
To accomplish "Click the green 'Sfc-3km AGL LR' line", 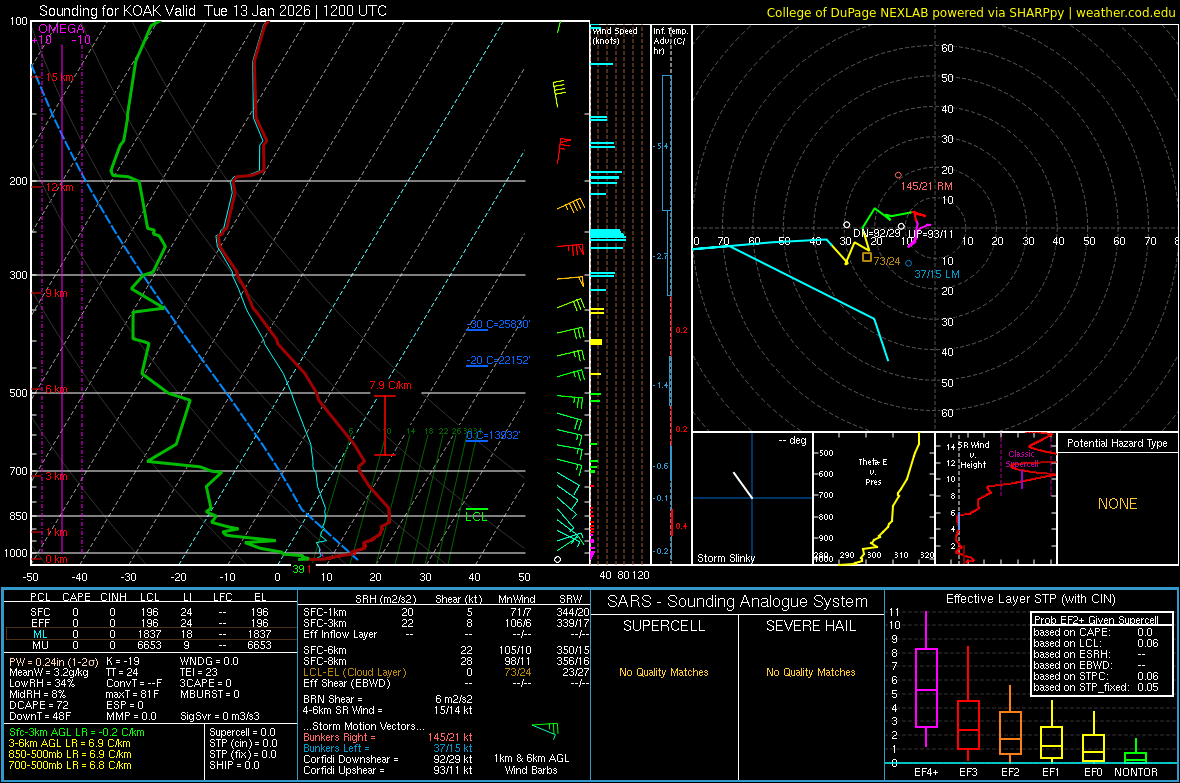I will tap(77, 732).
